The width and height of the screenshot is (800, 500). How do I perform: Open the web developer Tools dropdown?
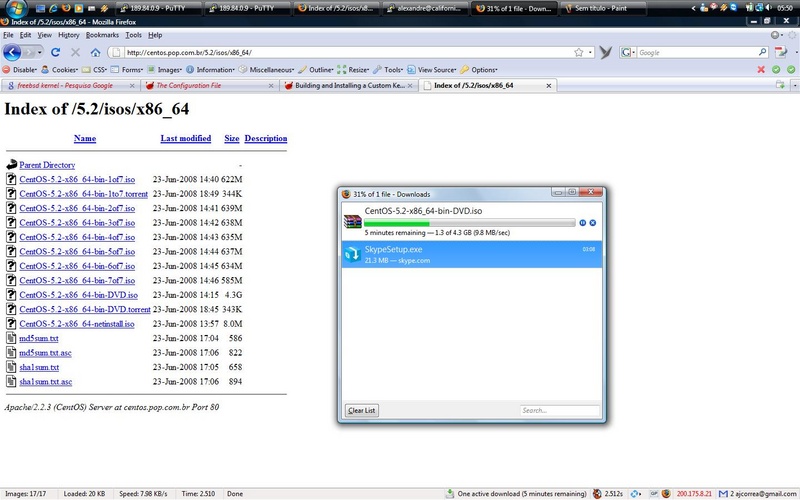(388, 70)
